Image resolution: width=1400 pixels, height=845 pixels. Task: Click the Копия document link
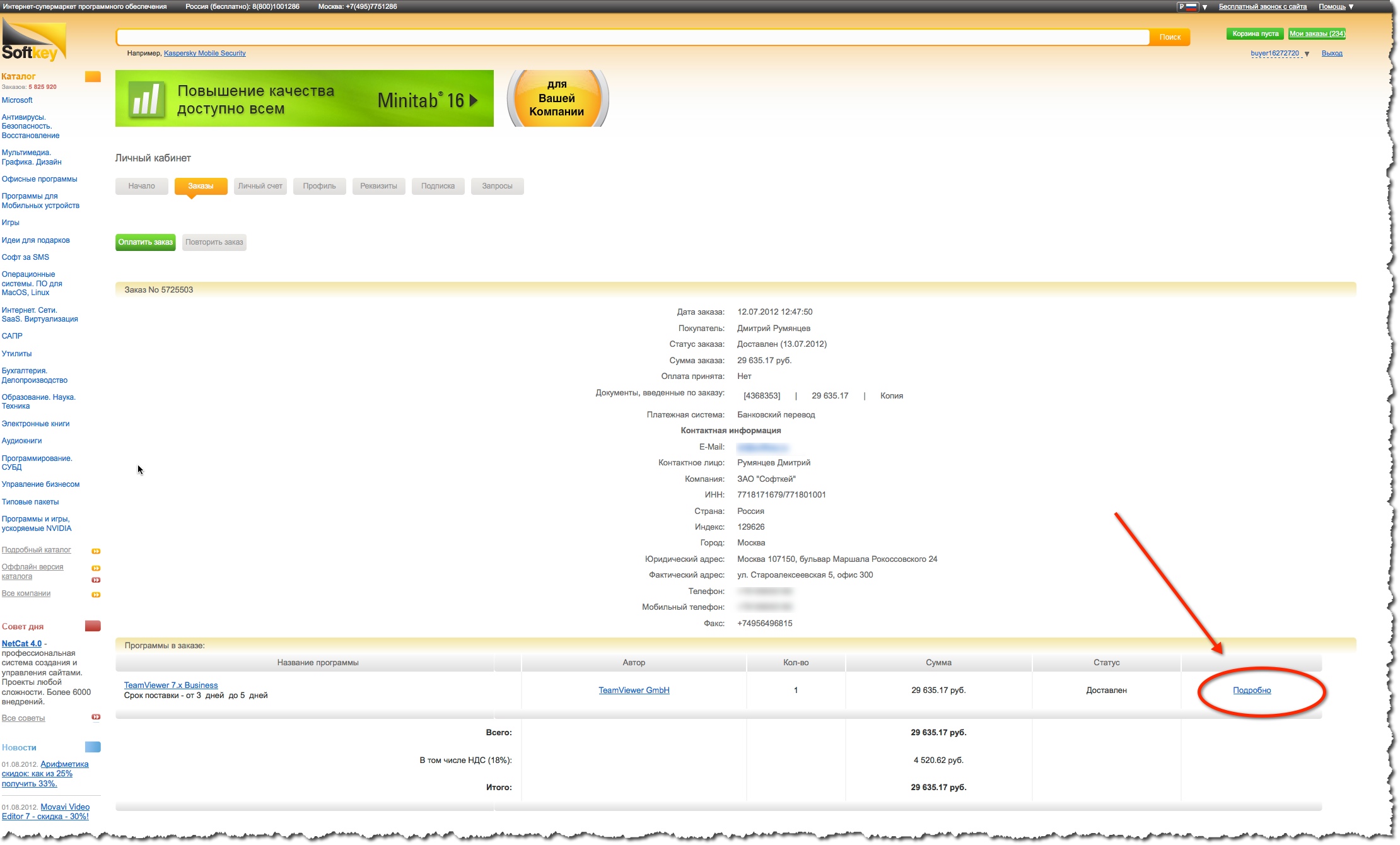point(892,396)
